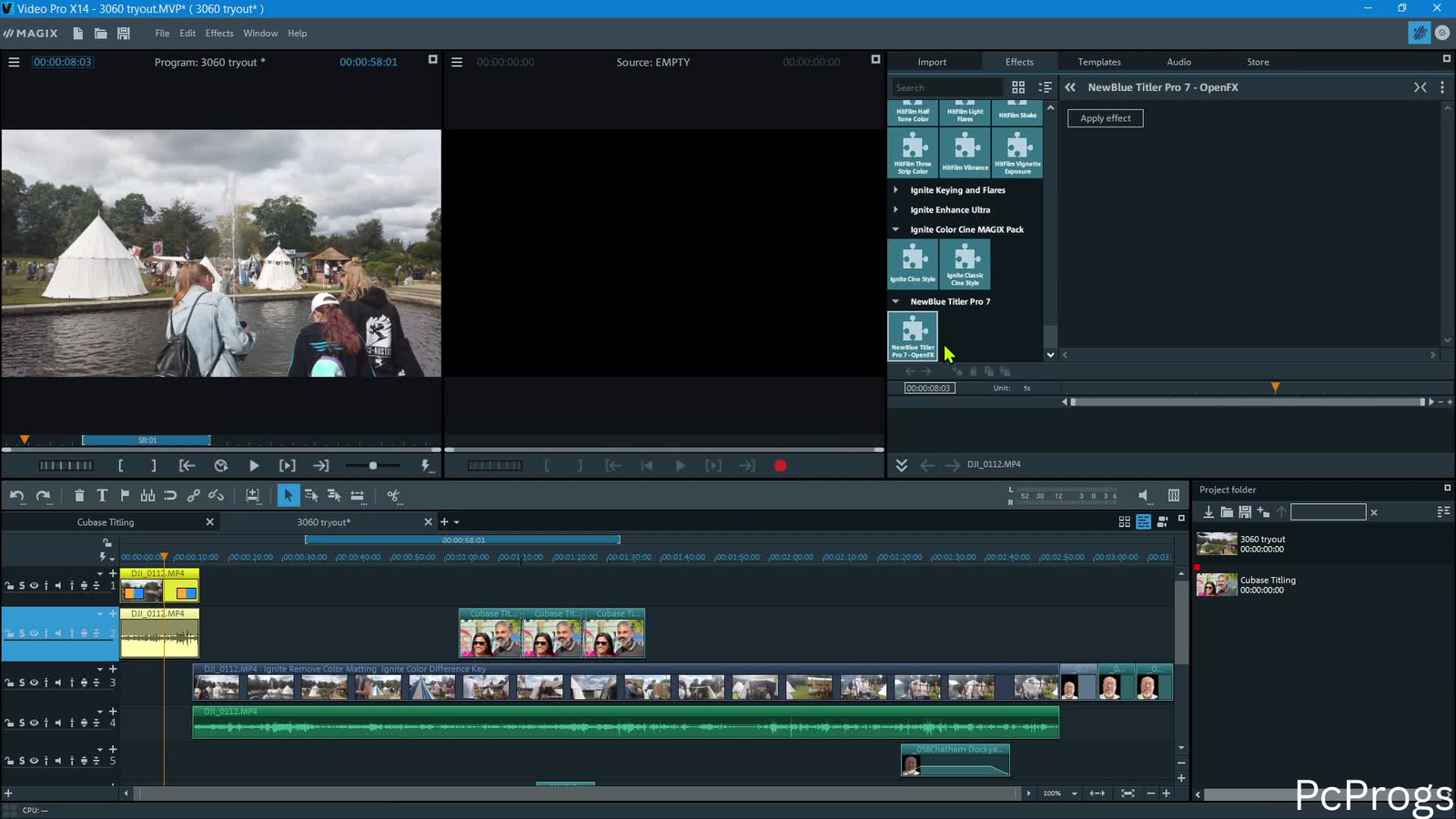Save Project folder with disk icon

1245,512
